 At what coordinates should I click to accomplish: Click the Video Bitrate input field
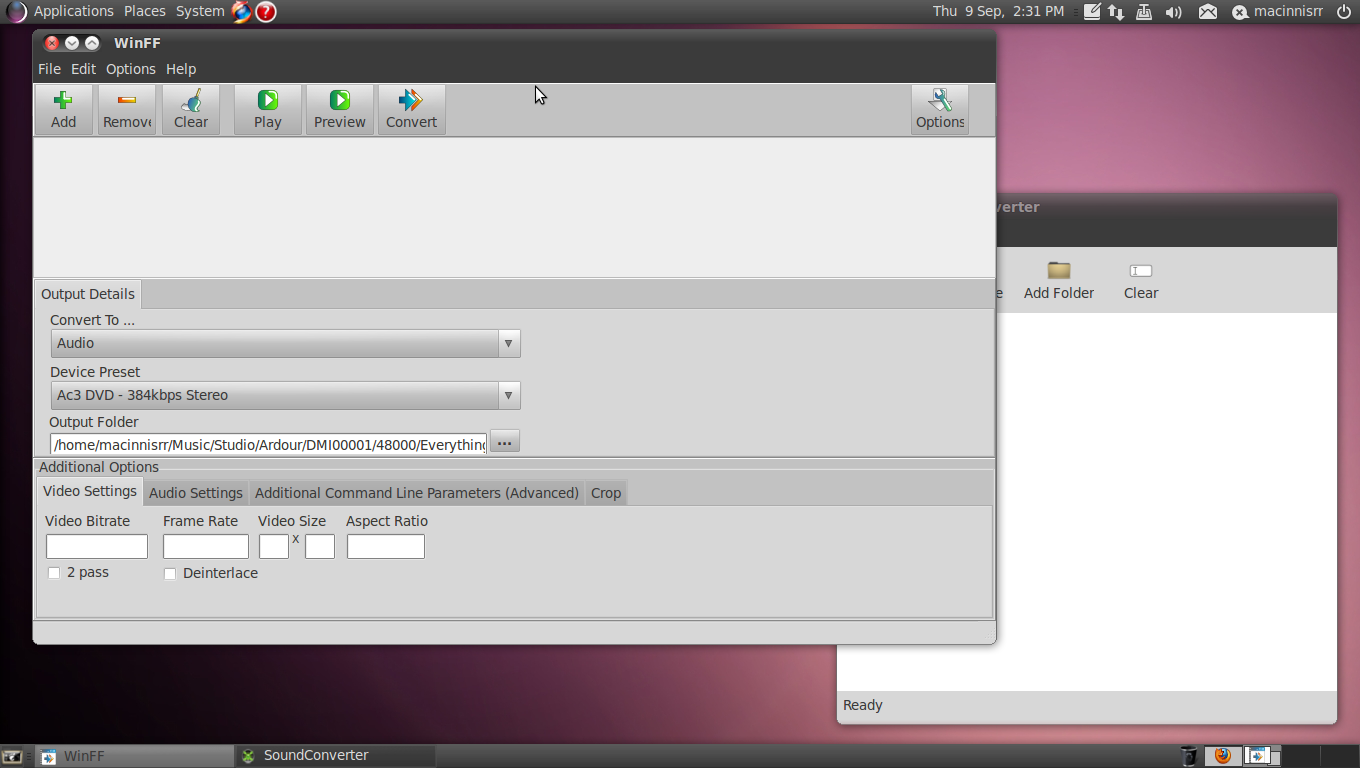[x=97, y=546]
